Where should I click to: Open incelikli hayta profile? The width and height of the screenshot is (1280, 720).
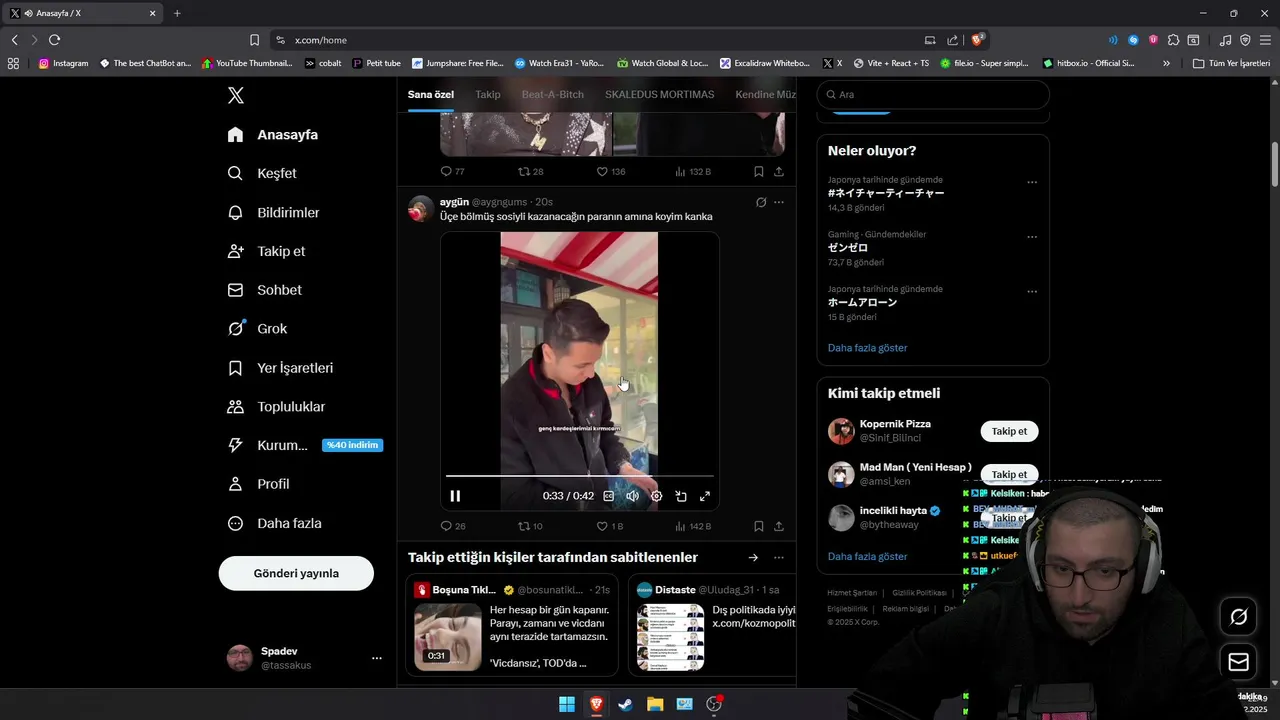(893, 510)
